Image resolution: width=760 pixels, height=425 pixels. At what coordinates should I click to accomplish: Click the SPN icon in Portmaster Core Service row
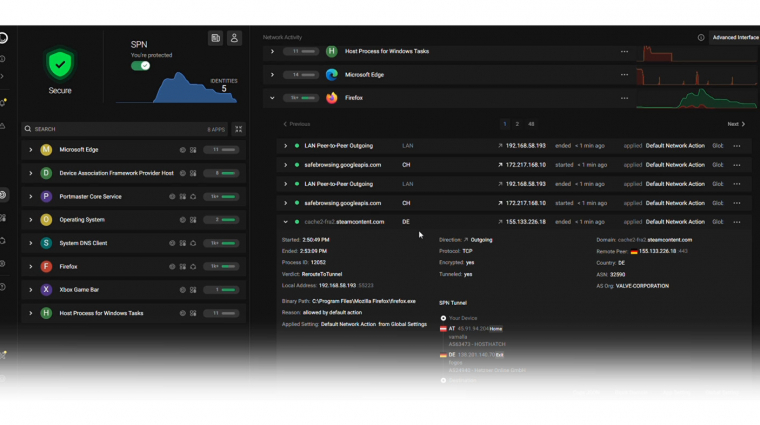pyautogui.click(x=193, y=197)
